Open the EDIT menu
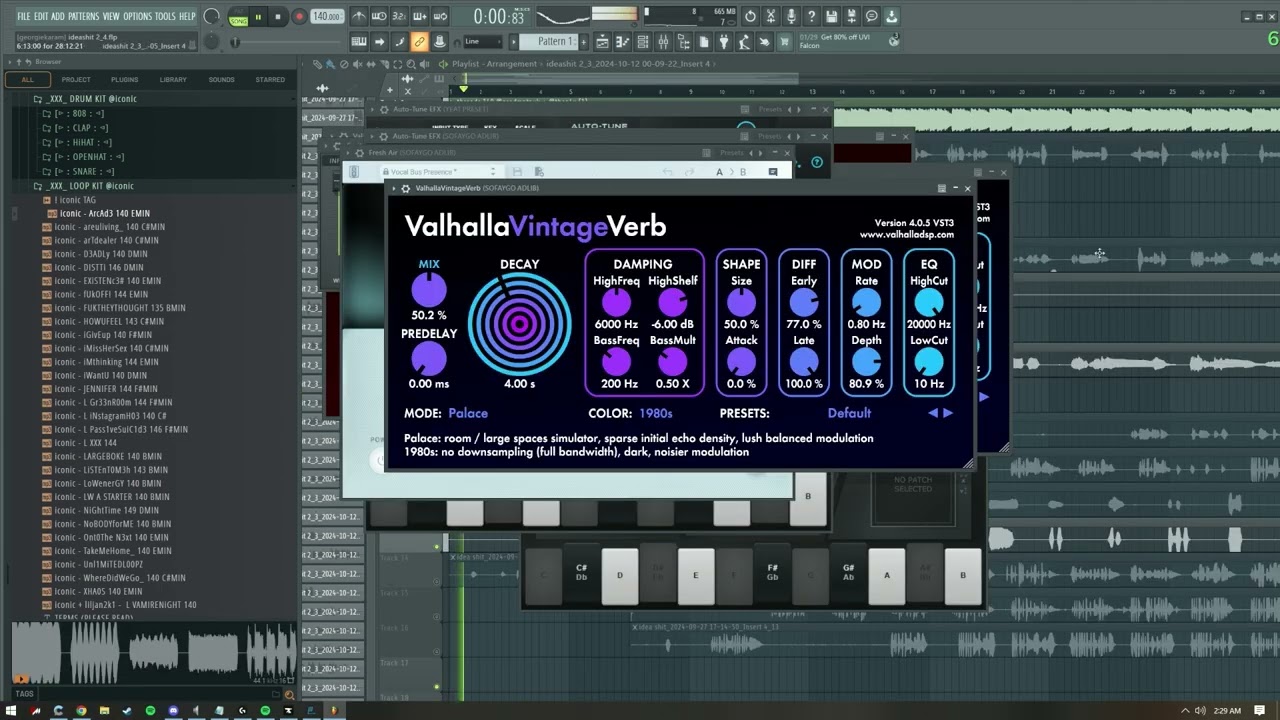Screen dimensions: 1280x720 click(41, 17)
